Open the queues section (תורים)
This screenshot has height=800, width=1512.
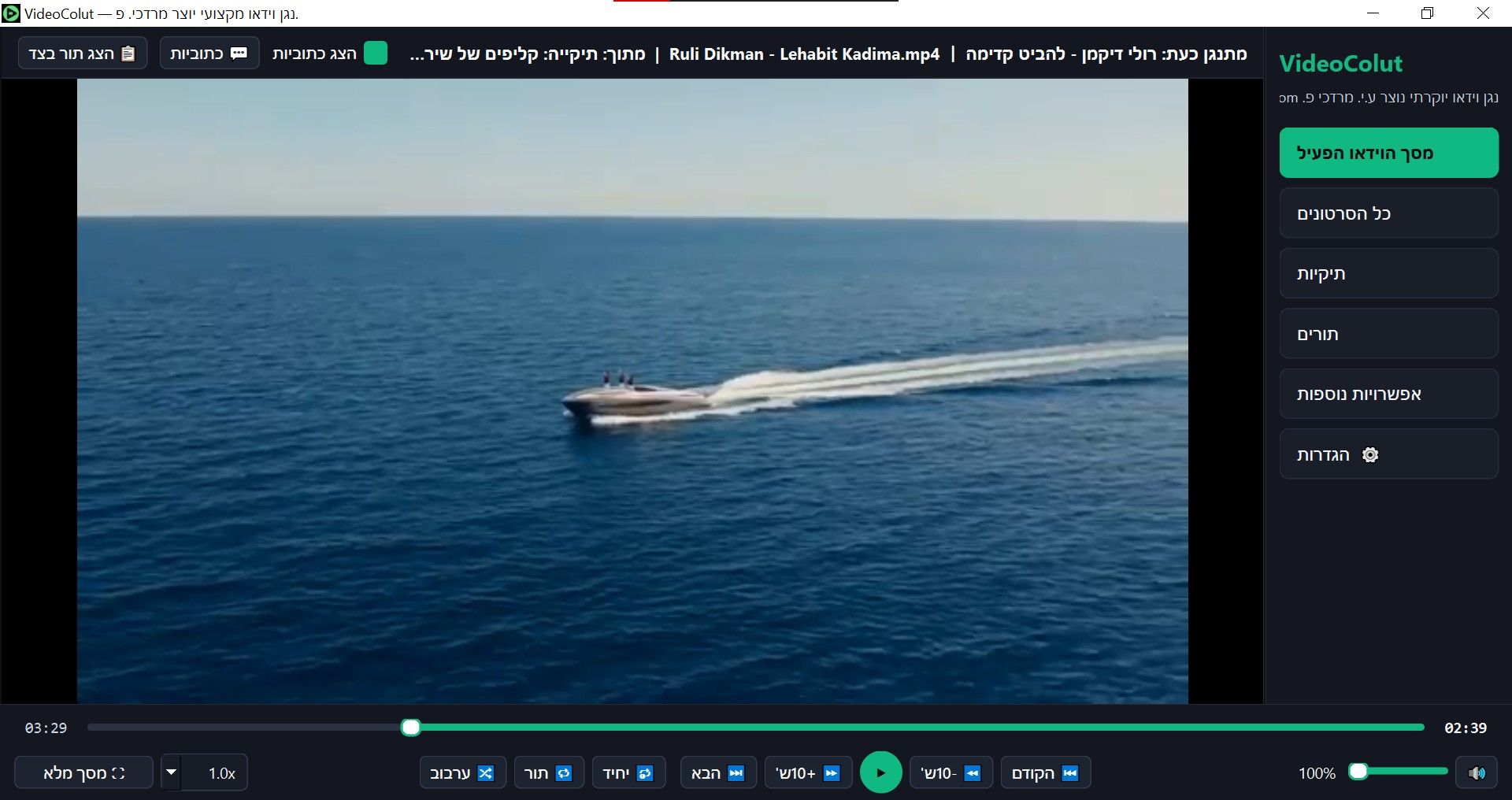[x=1388, y=334]
